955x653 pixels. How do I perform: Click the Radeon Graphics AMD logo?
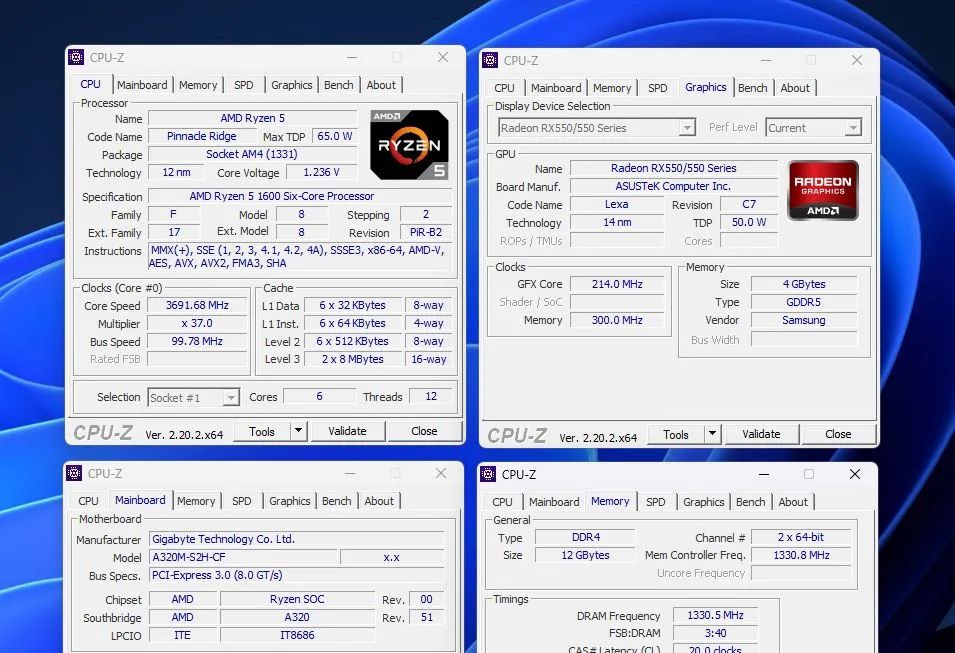823,190
